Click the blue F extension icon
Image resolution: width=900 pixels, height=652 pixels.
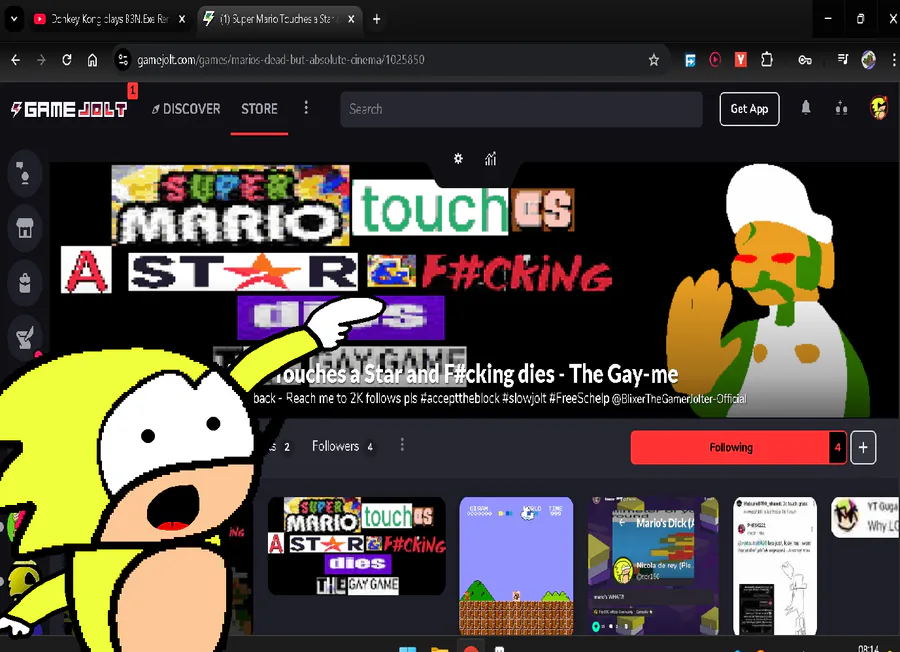point(690,60)
